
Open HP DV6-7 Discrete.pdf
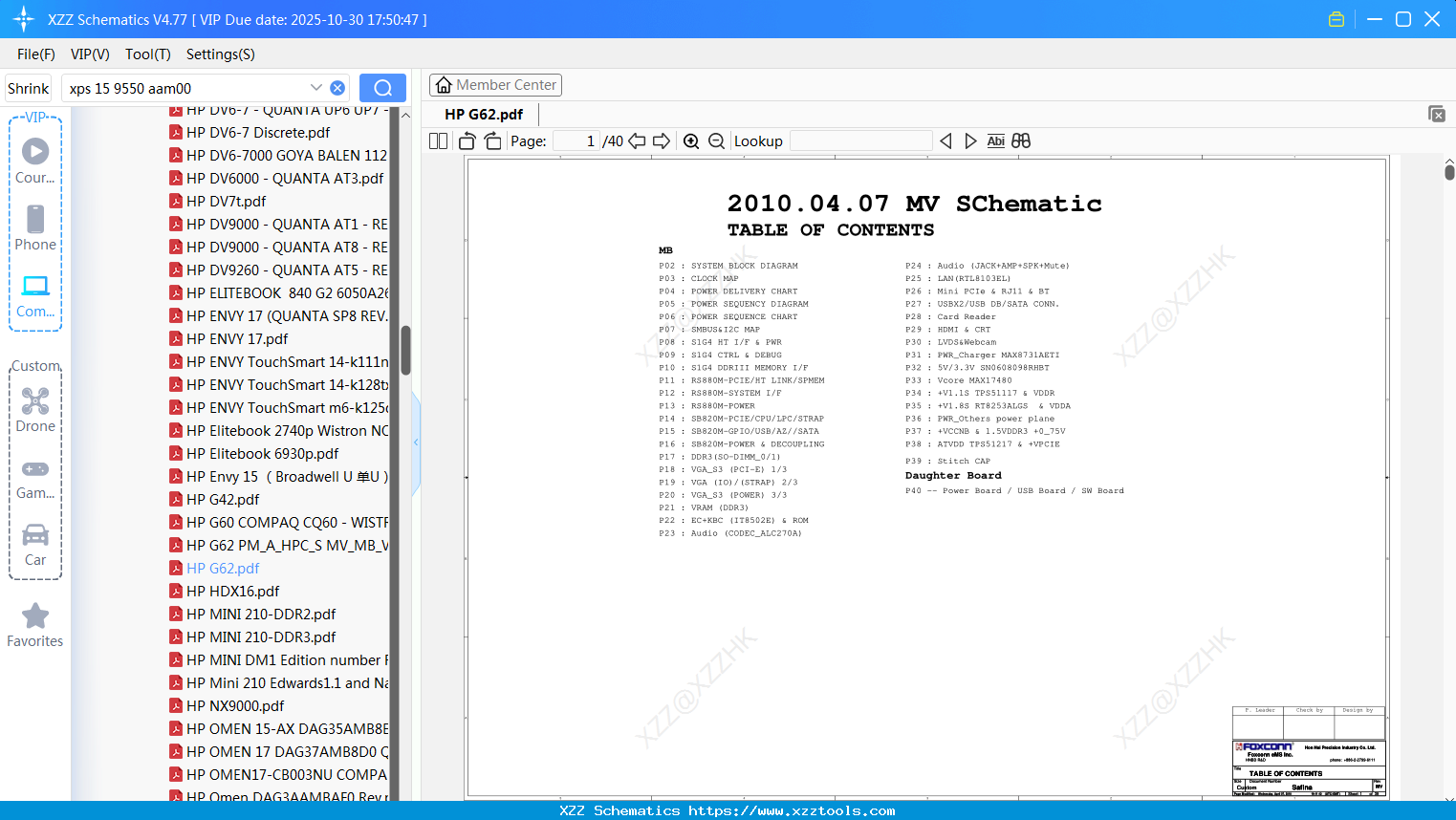258,133
